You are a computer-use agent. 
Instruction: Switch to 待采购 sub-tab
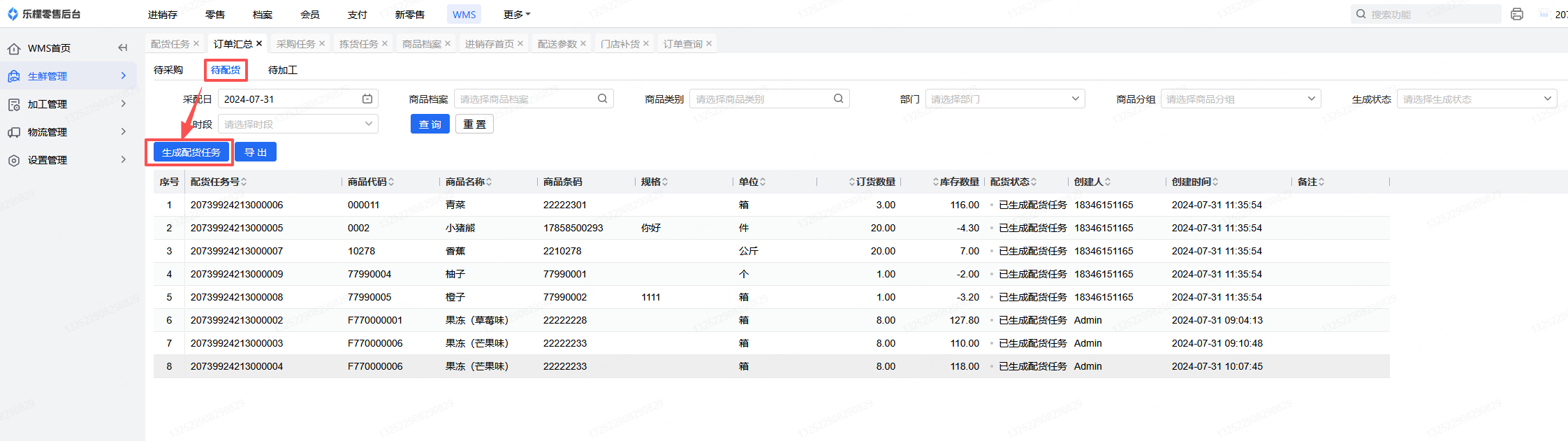click(168, 70)
